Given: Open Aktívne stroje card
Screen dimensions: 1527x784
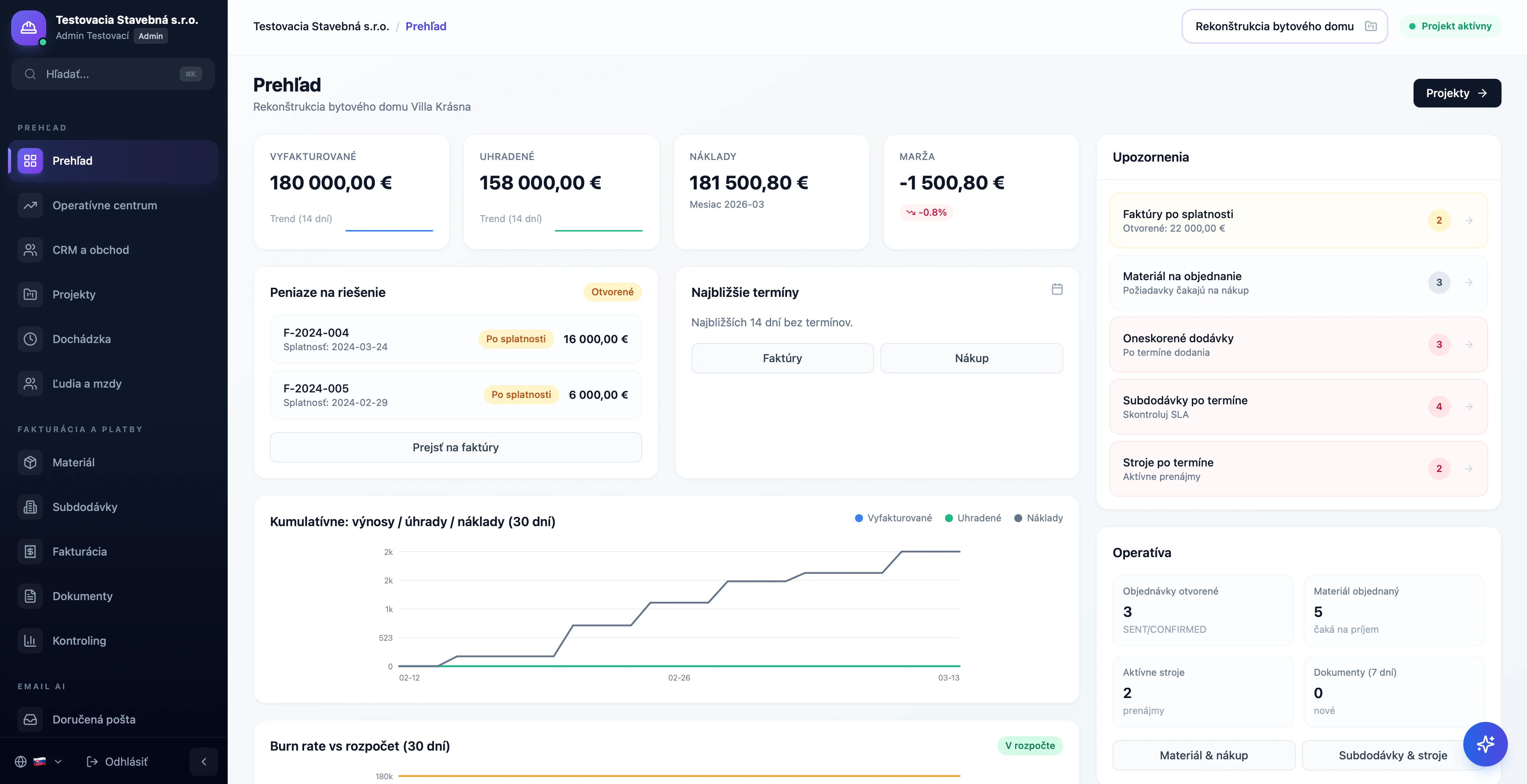Looking at the screenshot, I should (x=1203, y=692).
